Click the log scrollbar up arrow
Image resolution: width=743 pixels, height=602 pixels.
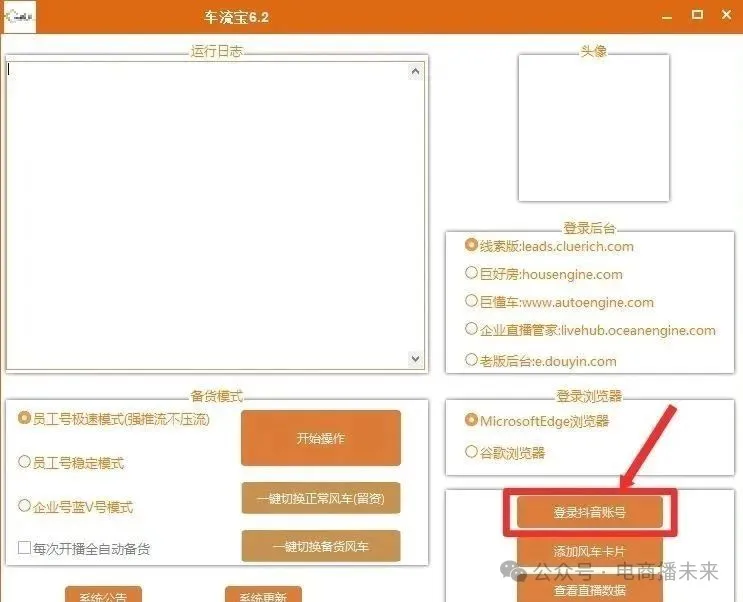(x=417, y=71)
